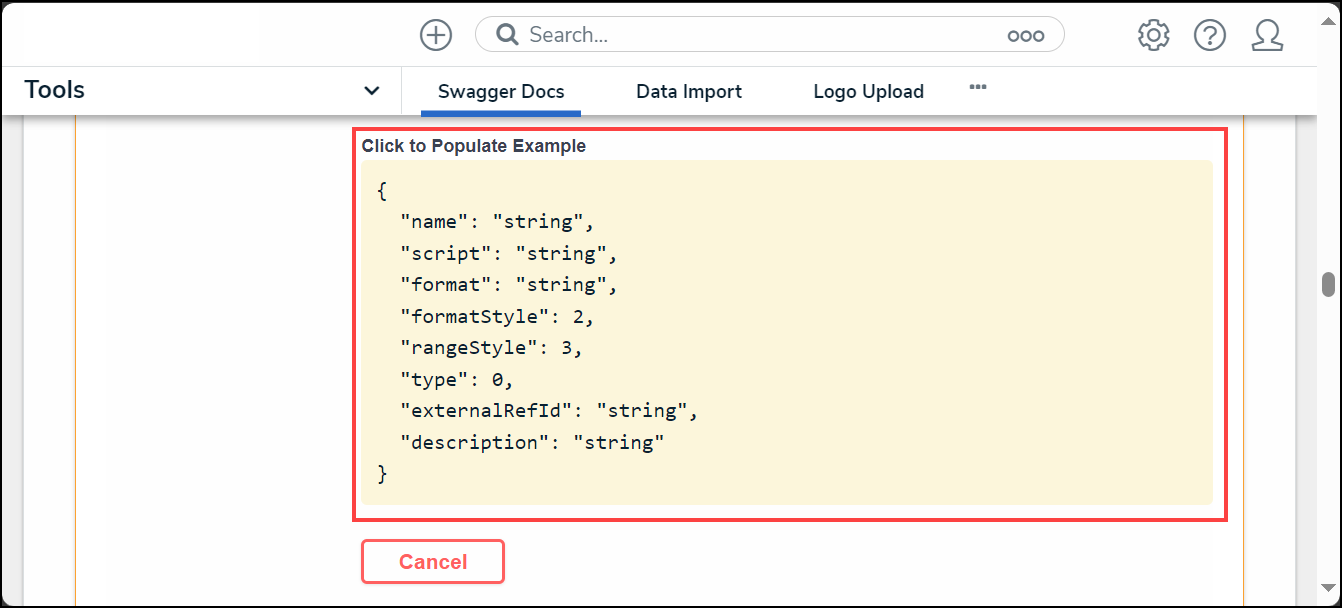Click the plus (add new) icon

click(x=436, y=35)
